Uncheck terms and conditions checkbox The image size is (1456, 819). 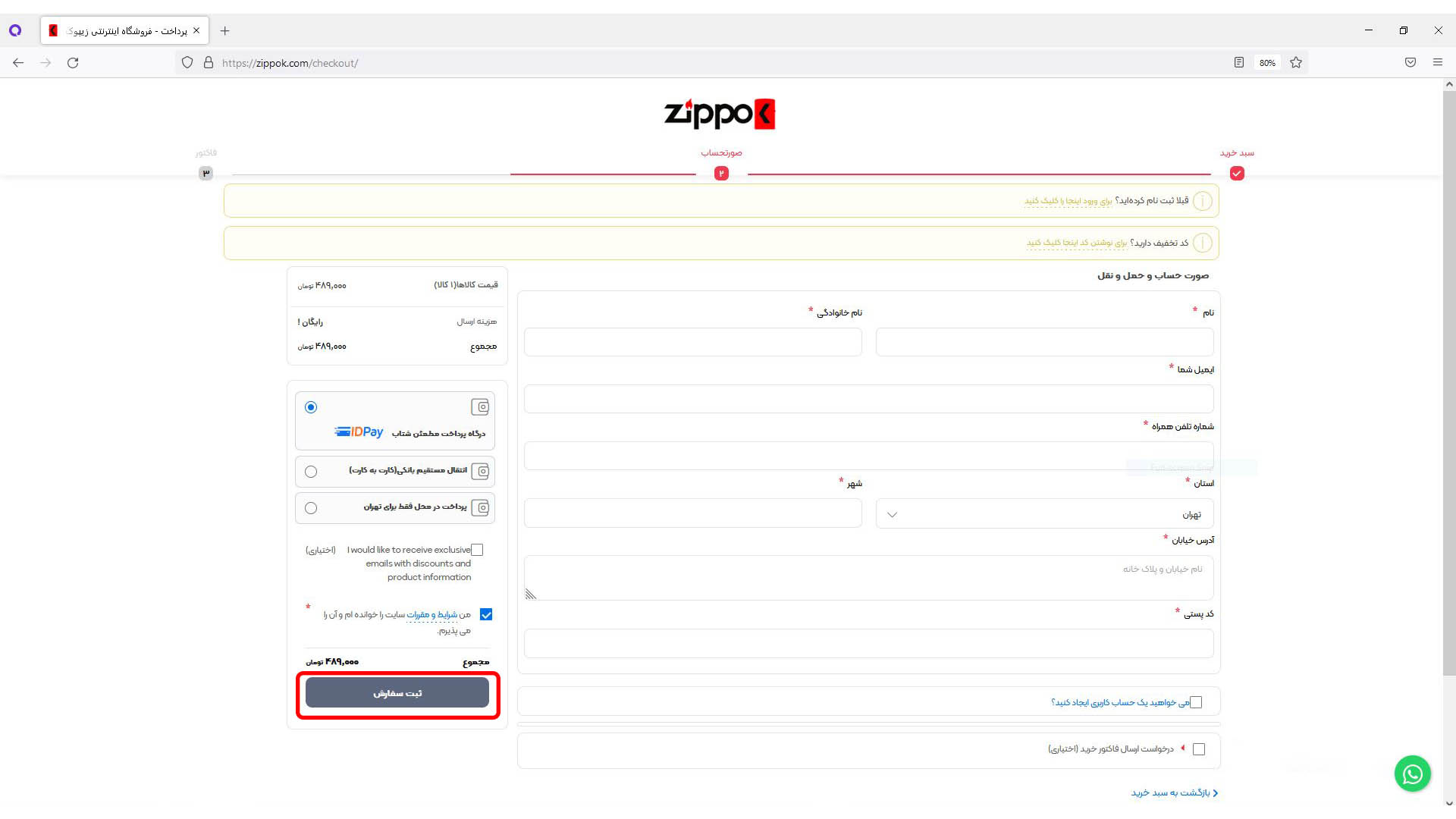(486, 614)
